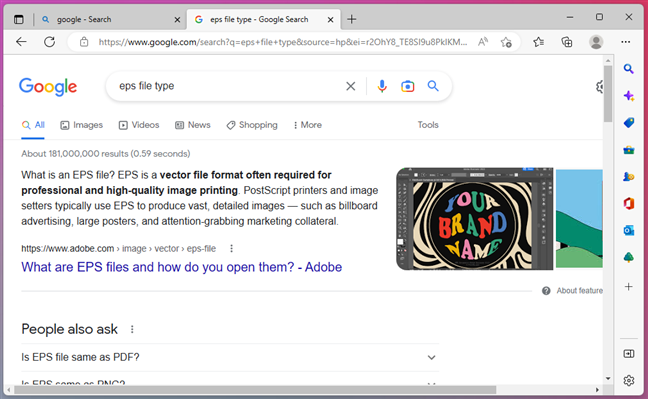Viewport: 648px width, 399px height.
Task: Open the Favorites list icon
Action: [538, 42]
